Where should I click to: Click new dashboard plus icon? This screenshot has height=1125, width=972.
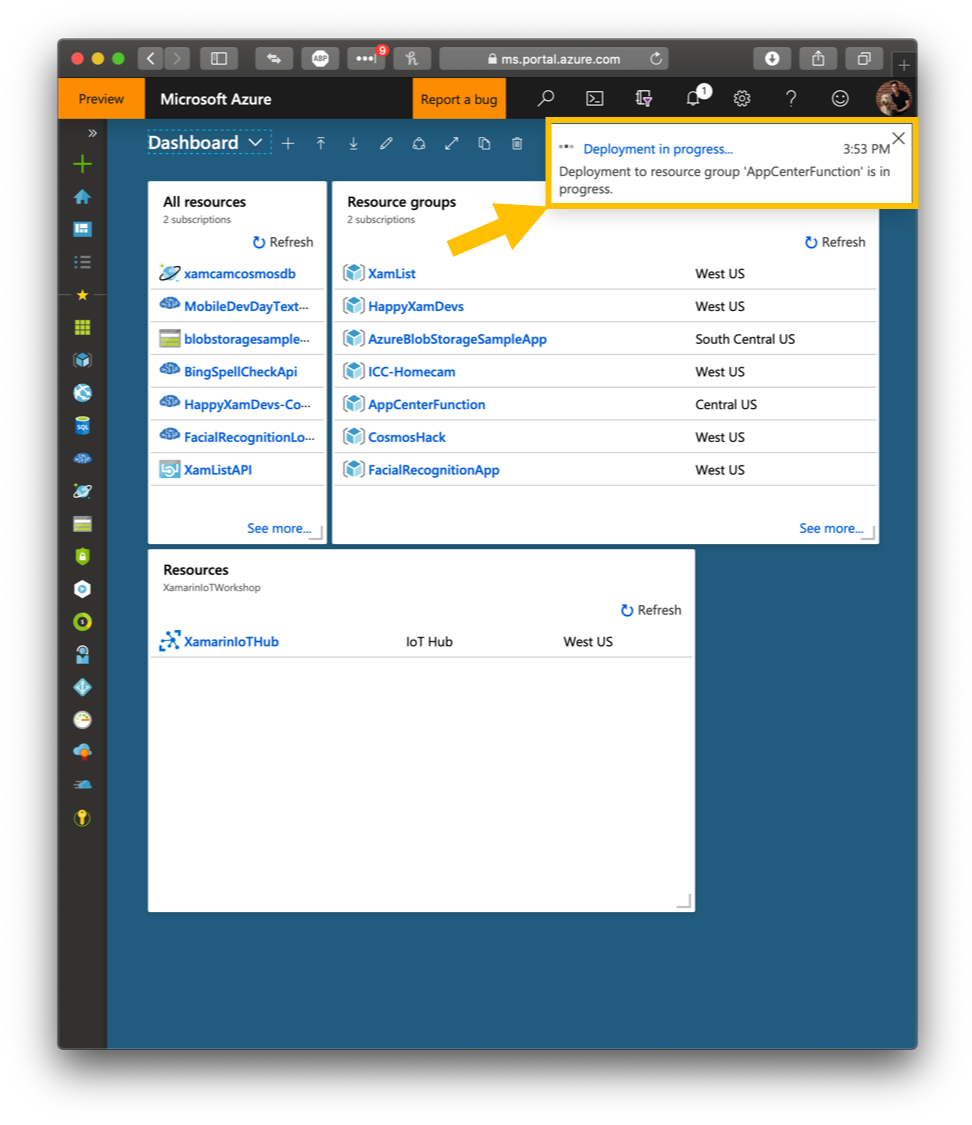(x=288, y=143)
